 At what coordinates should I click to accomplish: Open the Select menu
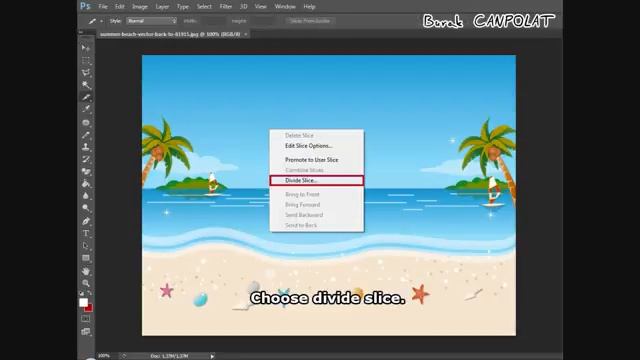point(204,7)
